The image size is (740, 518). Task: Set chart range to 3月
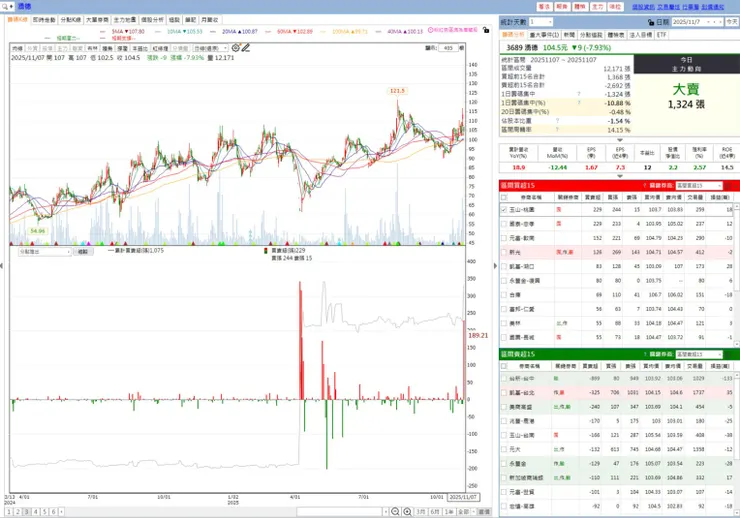[421, 512]
